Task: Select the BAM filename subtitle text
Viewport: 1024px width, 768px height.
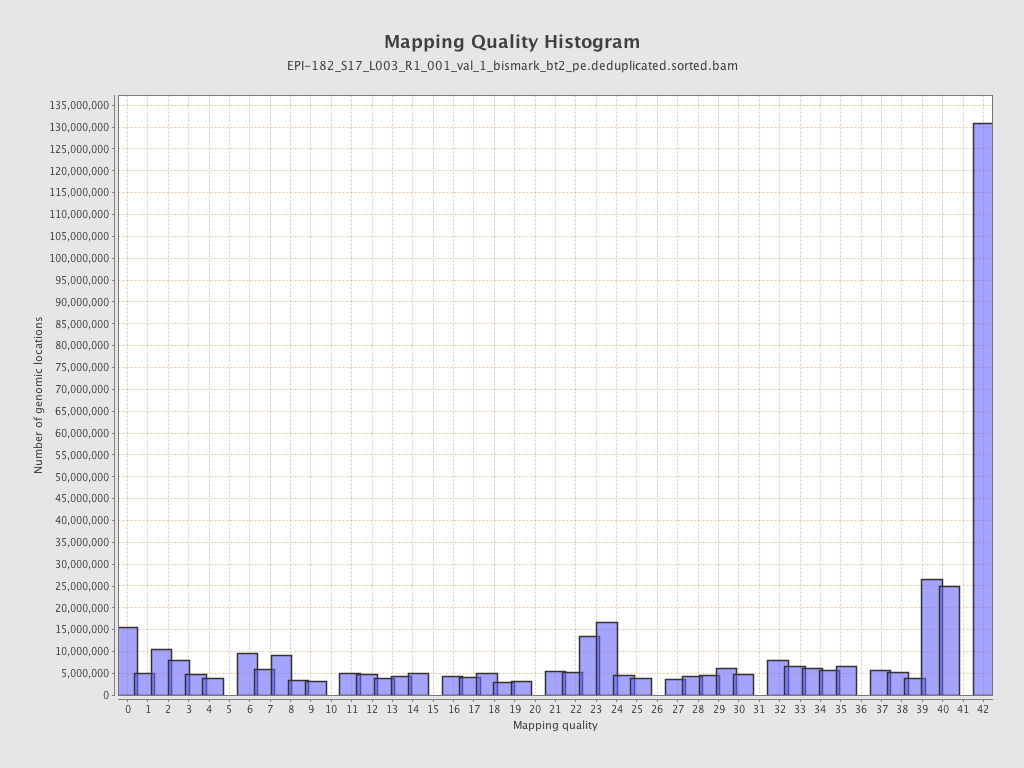Action: point(512,66)
